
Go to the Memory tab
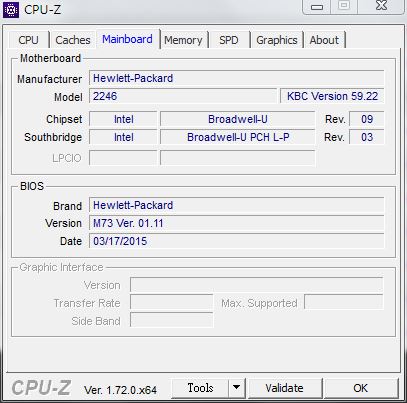183,40
